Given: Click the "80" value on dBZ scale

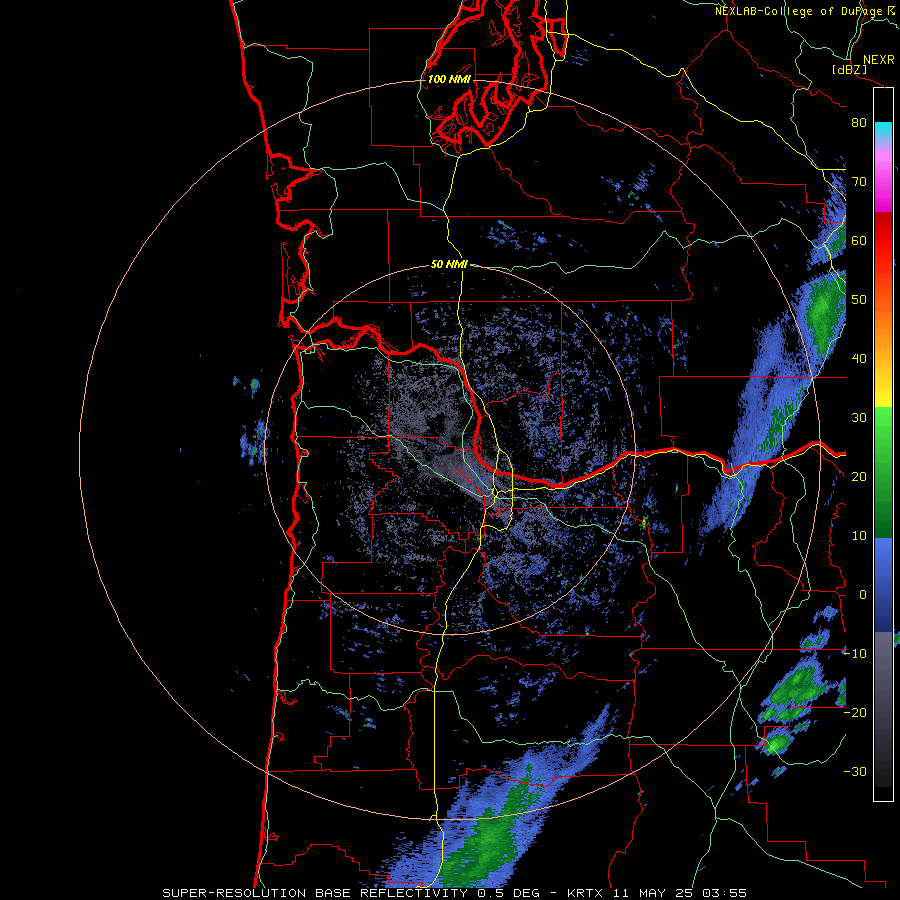Looking at the screenshot, I should pos(859,123).
